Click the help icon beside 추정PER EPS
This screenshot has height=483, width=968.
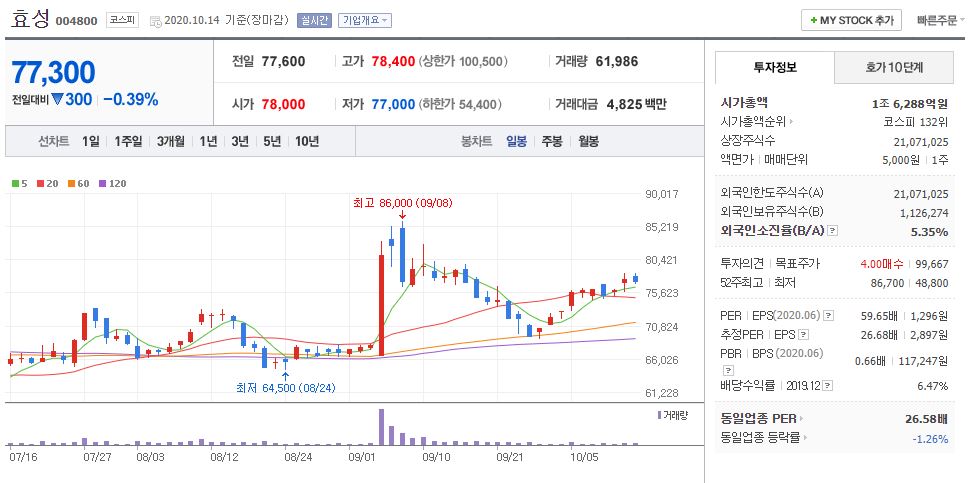(x=803, y=335)
